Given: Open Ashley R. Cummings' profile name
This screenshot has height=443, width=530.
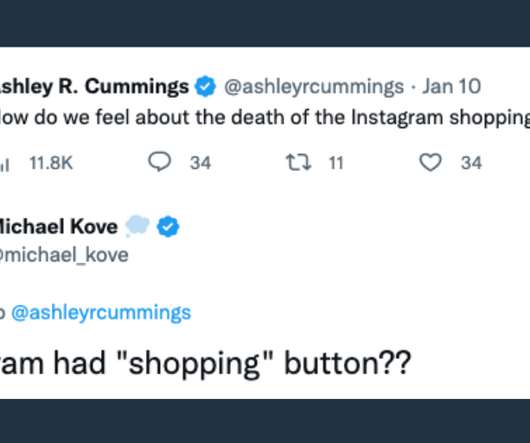Looking at the screenshot, I should [94, 87].
